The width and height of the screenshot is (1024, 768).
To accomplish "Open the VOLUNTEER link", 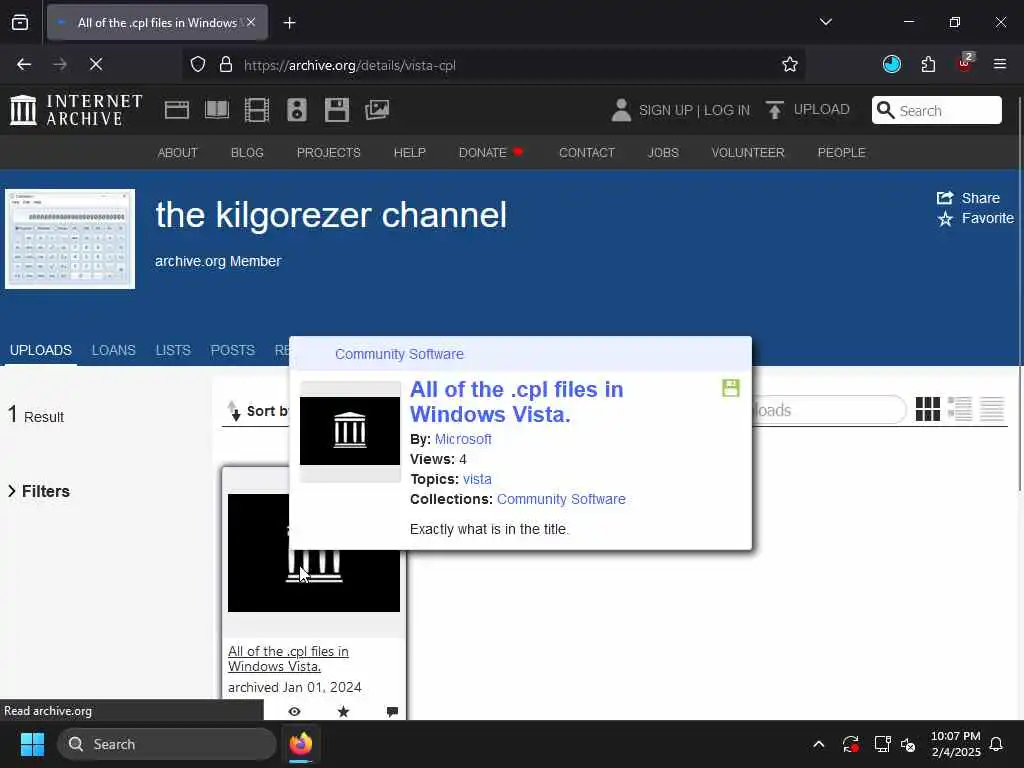I will pos(748,152).
